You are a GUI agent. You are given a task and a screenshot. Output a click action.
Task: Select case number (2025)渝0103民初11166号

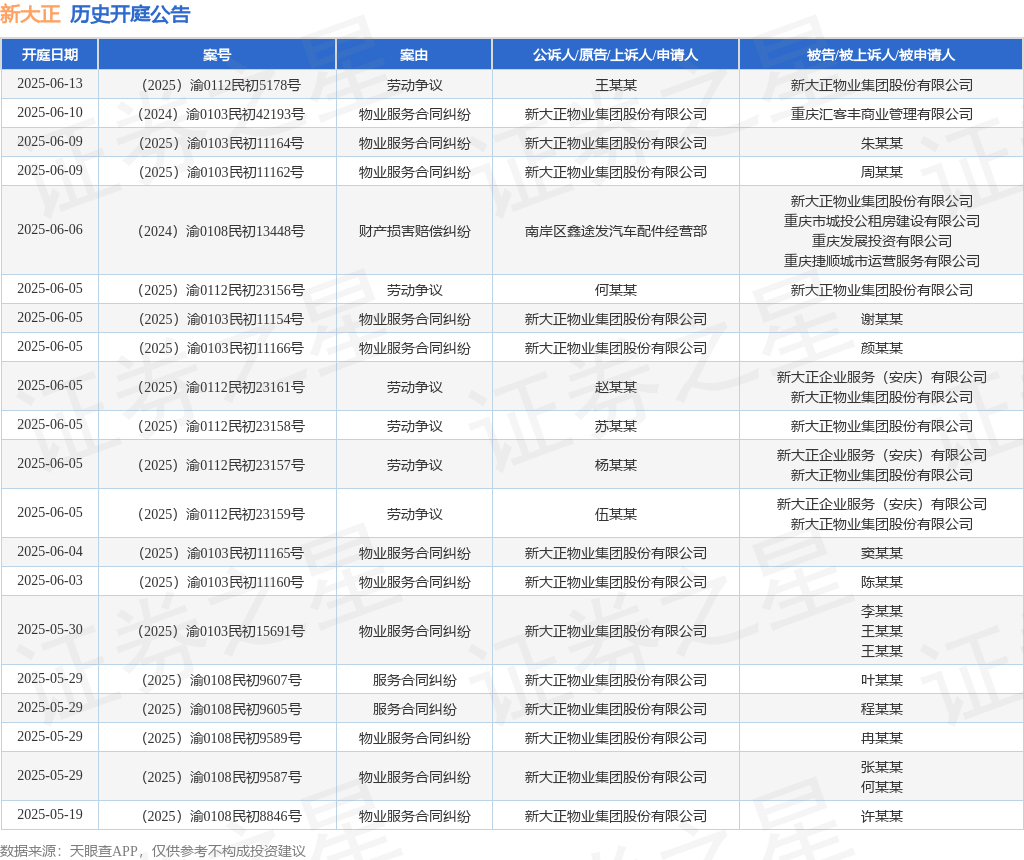click(221, 348)
